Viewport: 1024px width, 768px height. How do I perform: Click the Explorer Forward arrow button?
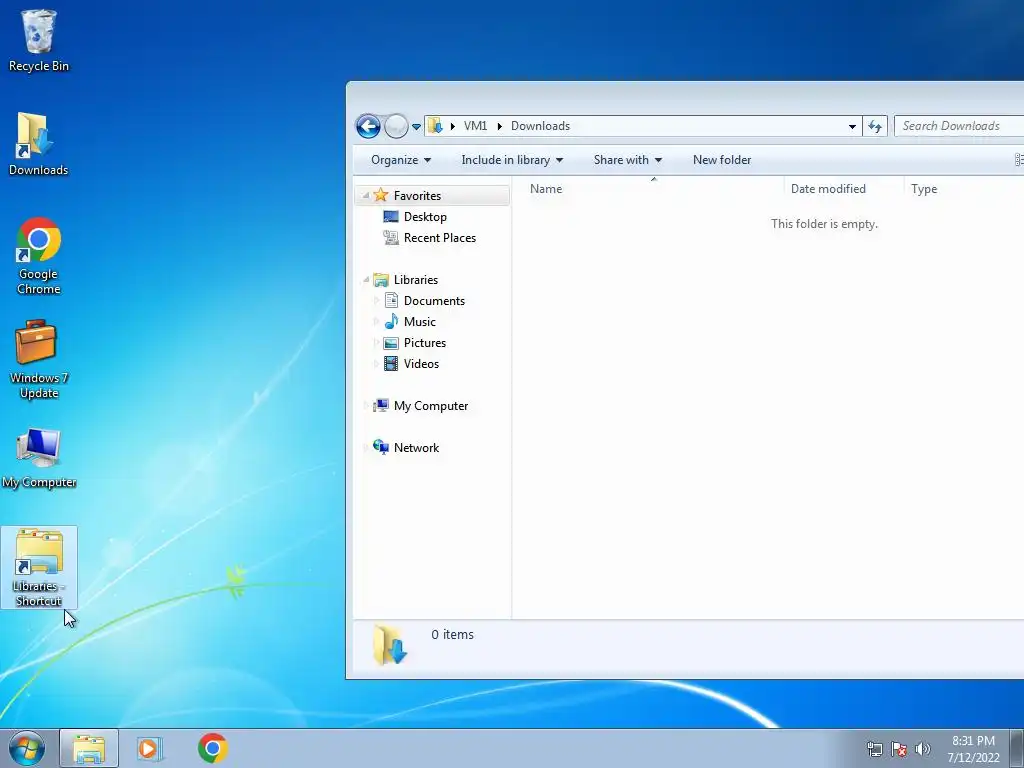pyautogui.click(x=396, y=126)
